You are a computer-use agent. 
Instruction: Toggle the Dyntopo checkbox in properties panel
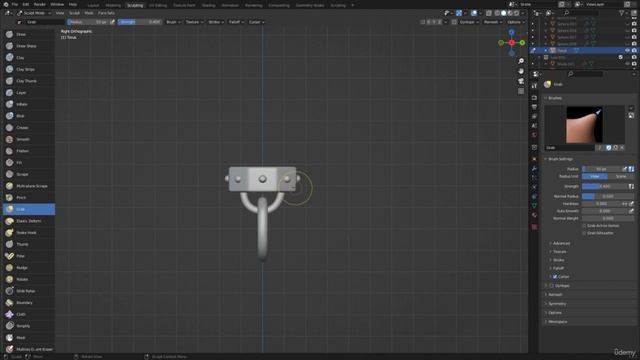[x=551, y=286]
